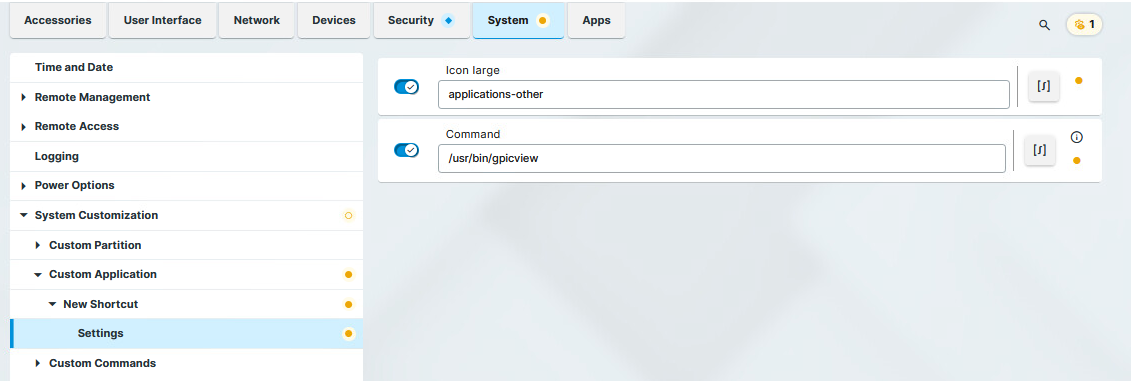Switch to the Network tab
Screen dimensions: 1131x381
(256, 20)
